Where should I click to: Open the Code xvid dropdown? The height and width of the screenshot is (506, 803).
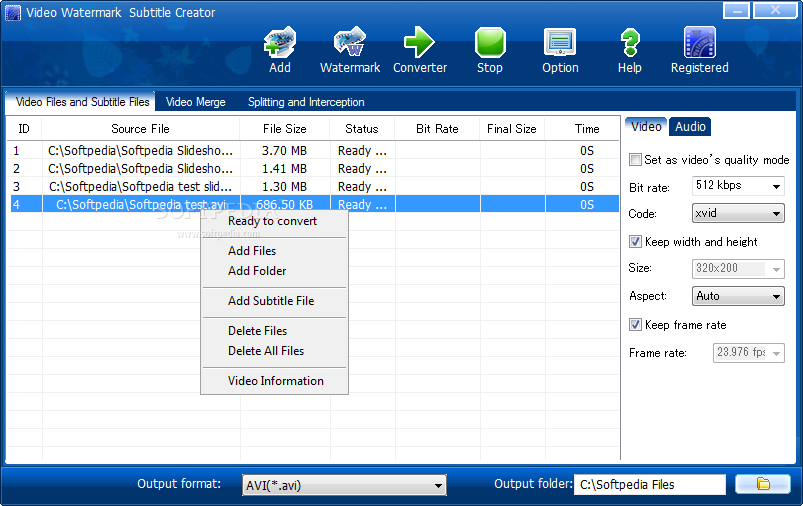click(x=738, y=213)
